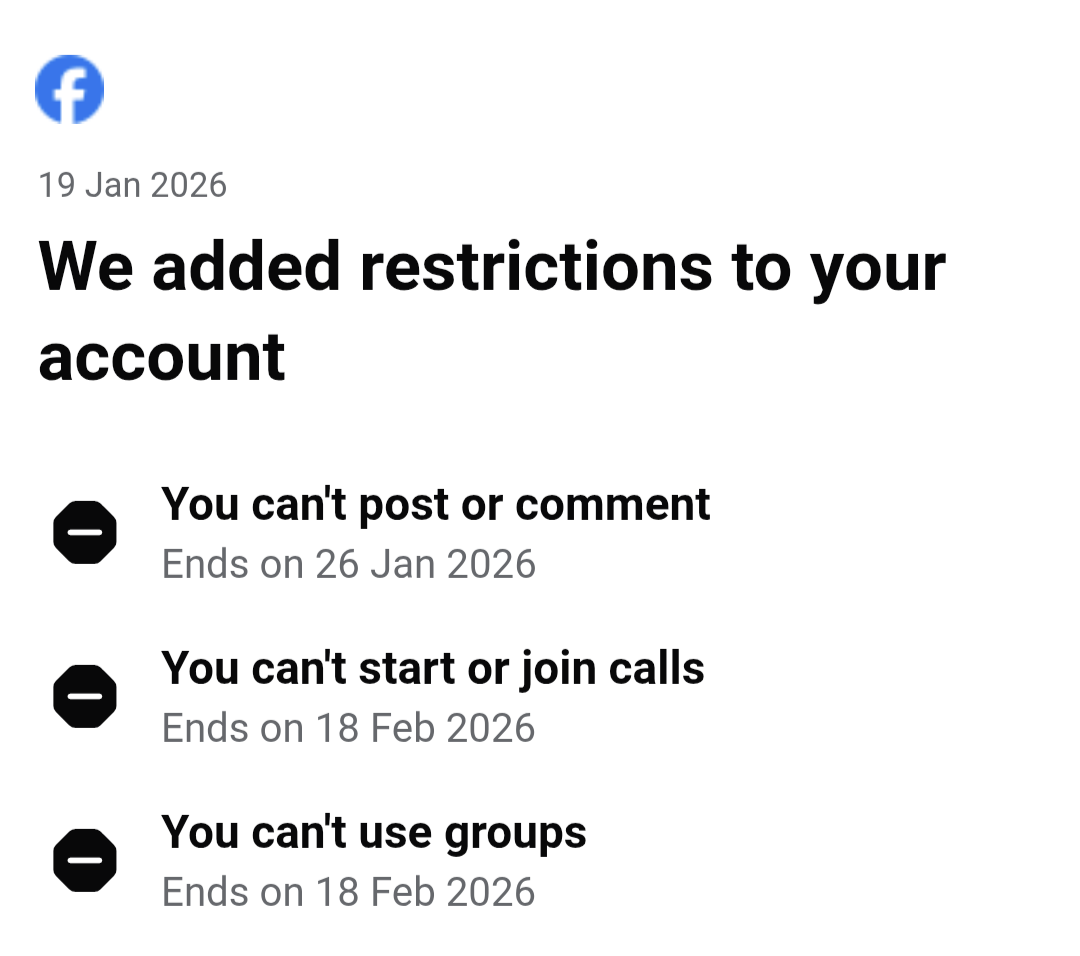Tap the stop icon beside groups restriction

point(85,860)
